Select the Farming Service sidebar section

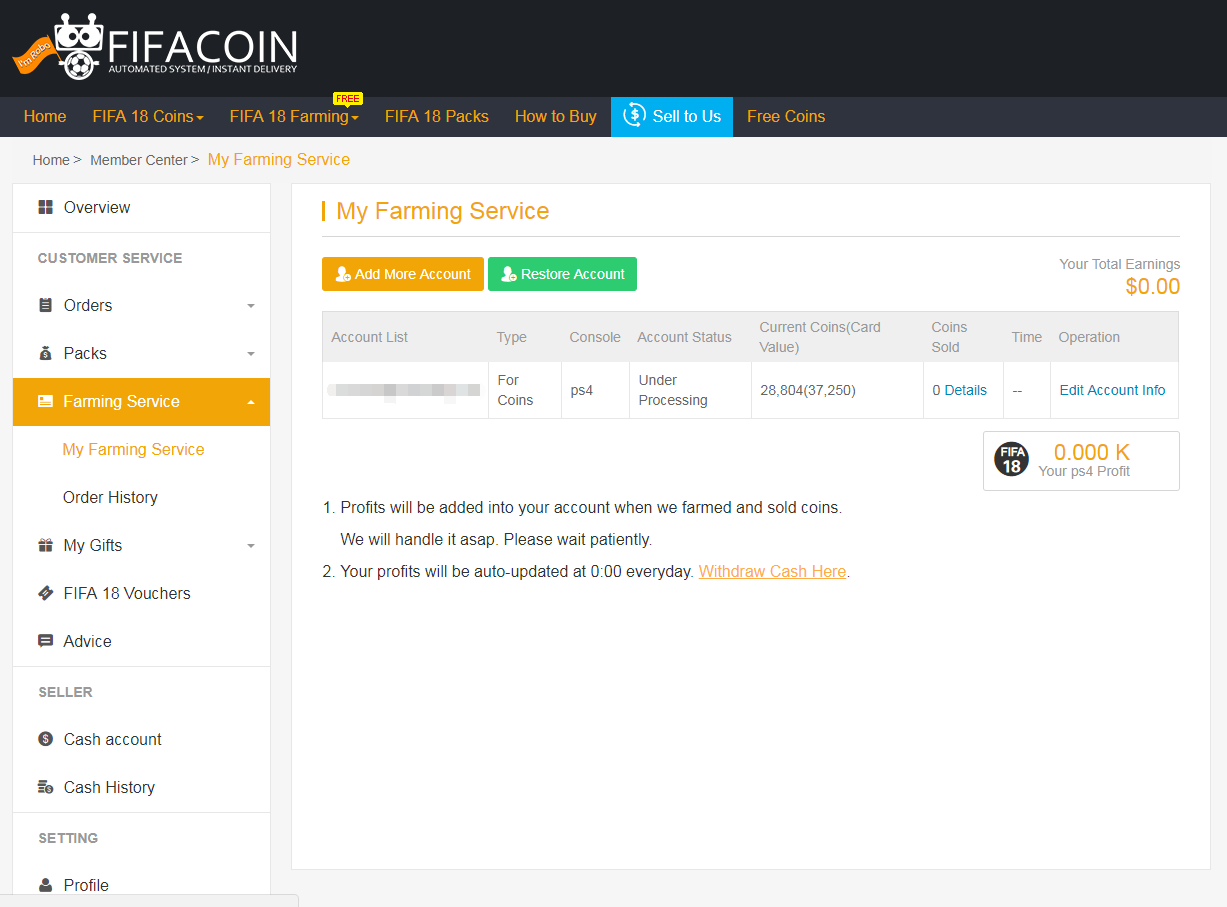(141, 402)
